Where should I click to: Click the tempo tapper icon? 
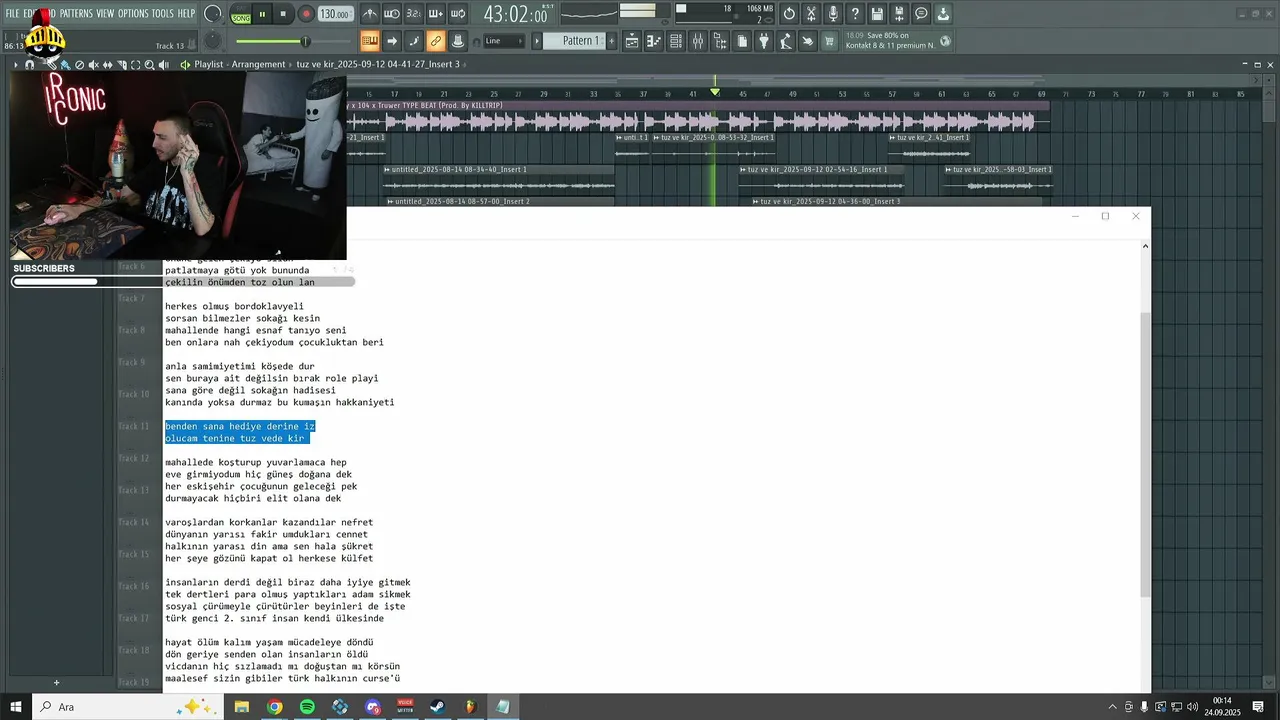[786, 41]
